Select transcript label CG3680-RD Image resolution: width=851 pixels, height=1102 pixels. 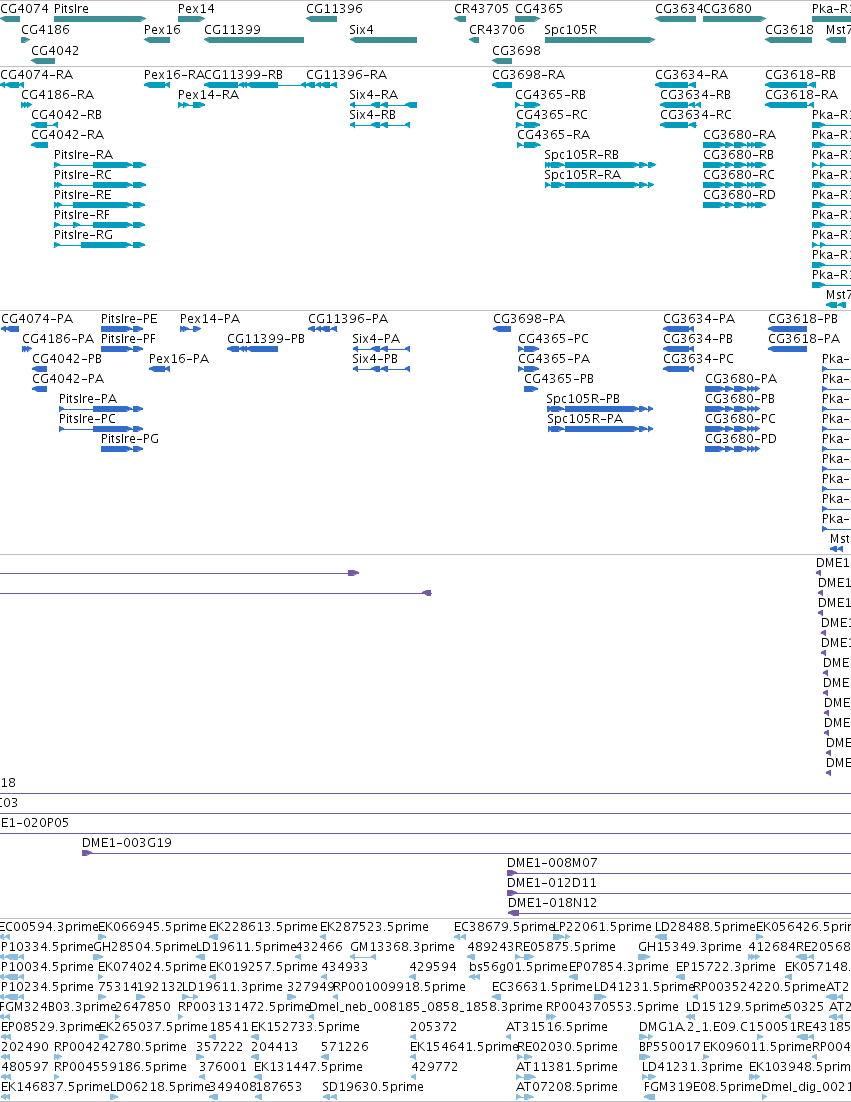coord(739,195)
